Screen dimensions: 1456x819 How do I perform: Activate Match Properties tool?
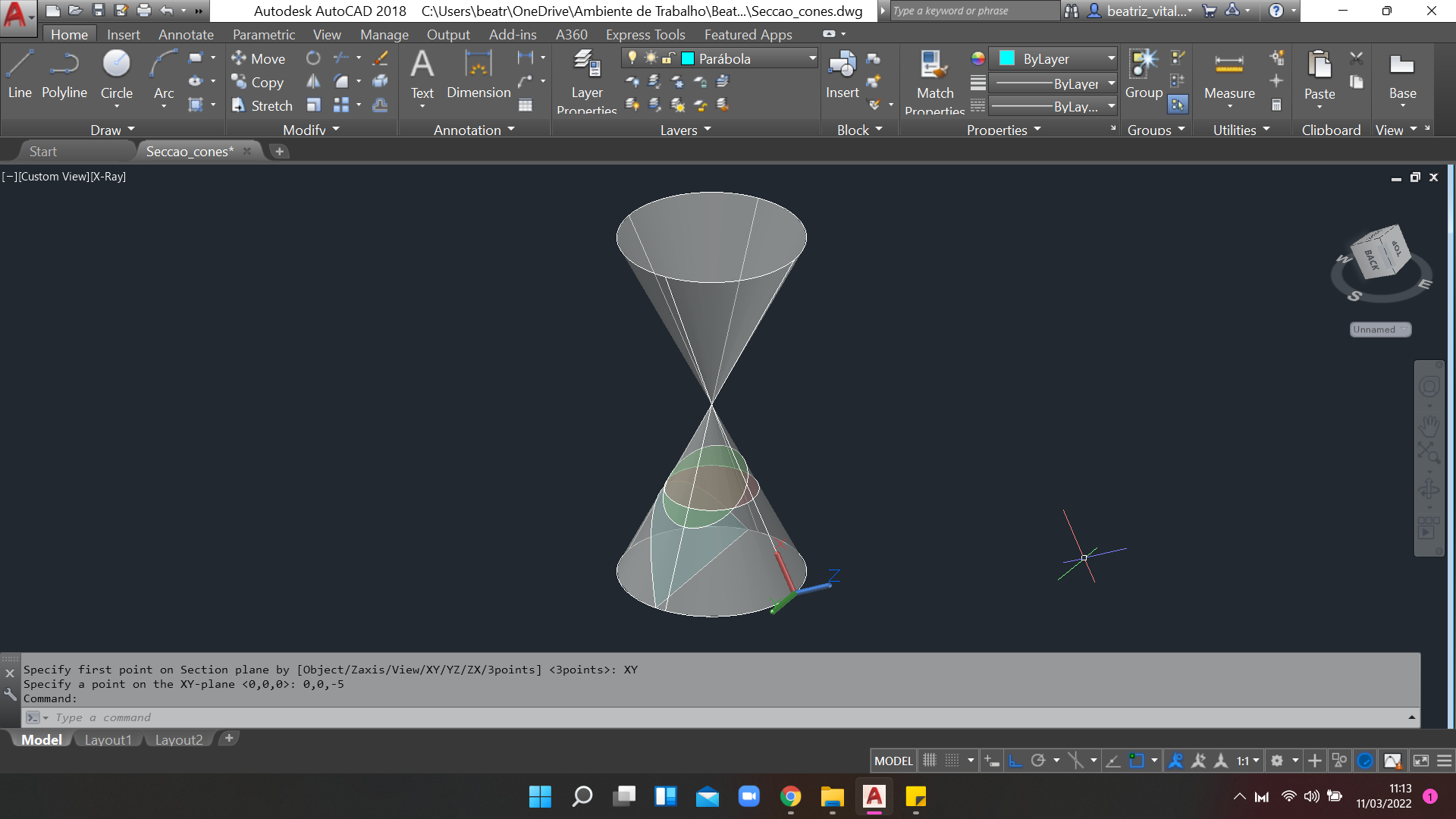click(935, 80)
